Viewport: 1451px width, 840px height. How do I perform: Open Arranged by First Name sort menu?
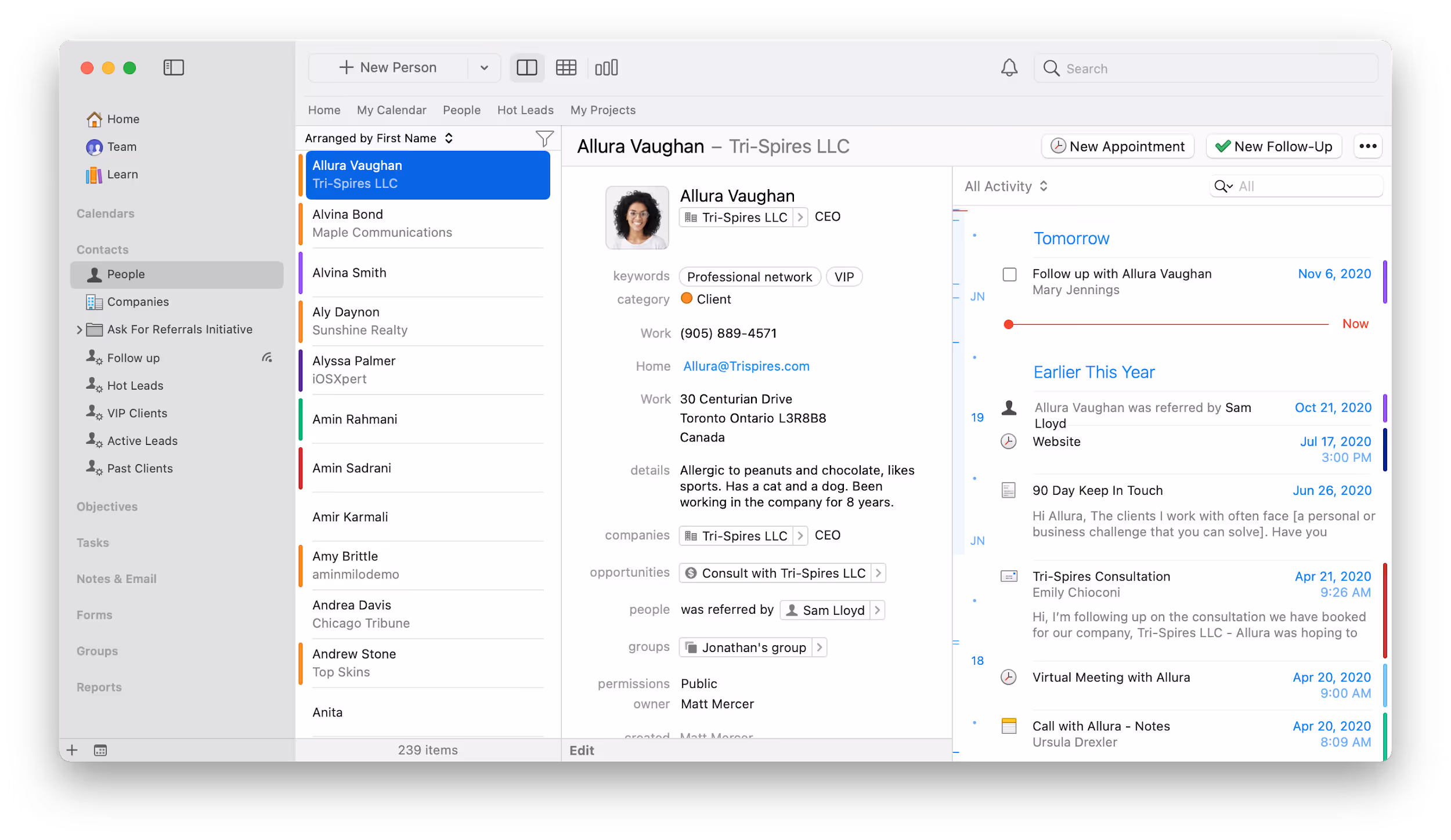(378, 139)
